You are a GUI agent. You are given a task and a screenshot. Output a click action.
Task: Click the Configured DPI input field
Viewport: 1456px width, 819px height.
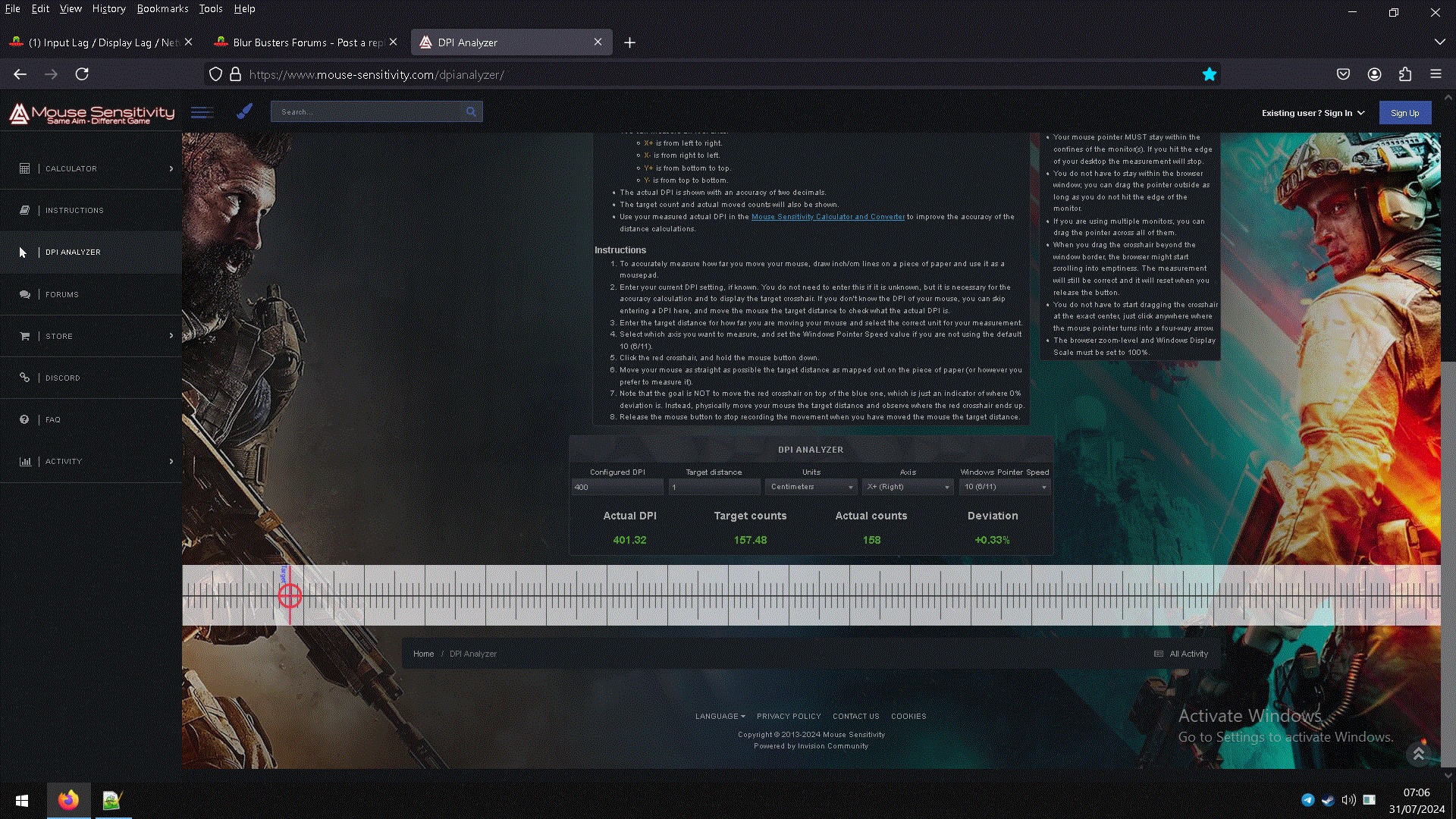(617, 487)
